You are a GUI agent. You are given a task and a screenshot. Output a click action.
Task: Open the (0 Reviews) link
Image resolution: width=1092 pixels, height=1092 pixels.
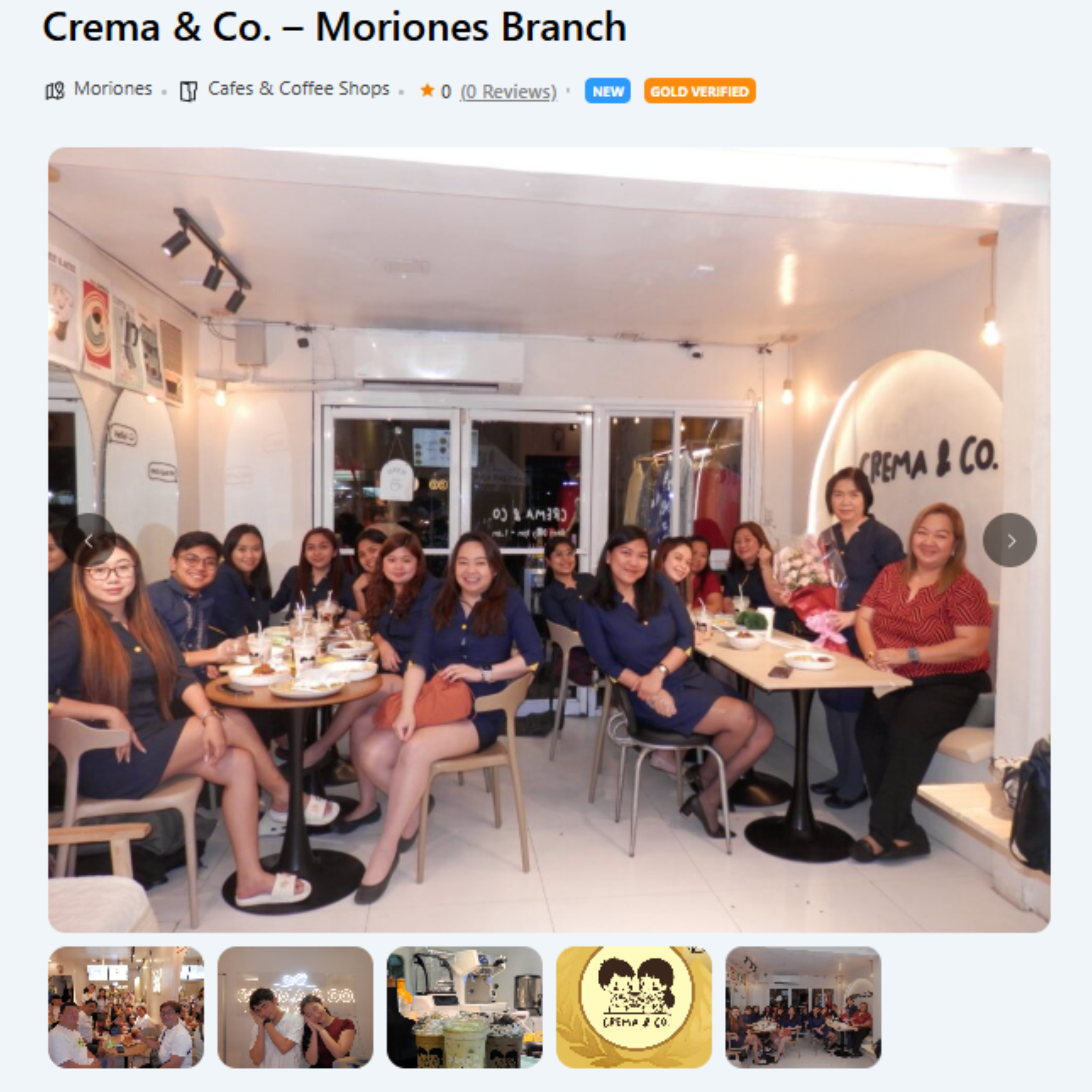coord(508,91)
